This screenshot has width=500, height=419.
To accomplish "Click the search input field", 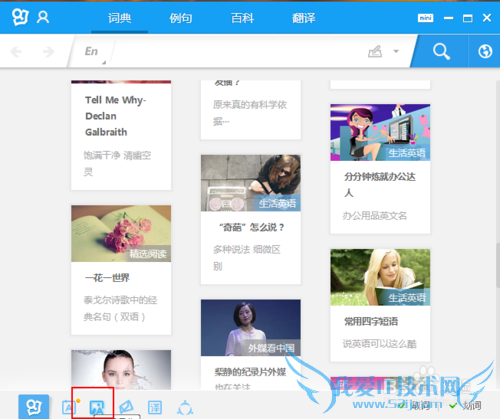I will (x=238, y=52).
